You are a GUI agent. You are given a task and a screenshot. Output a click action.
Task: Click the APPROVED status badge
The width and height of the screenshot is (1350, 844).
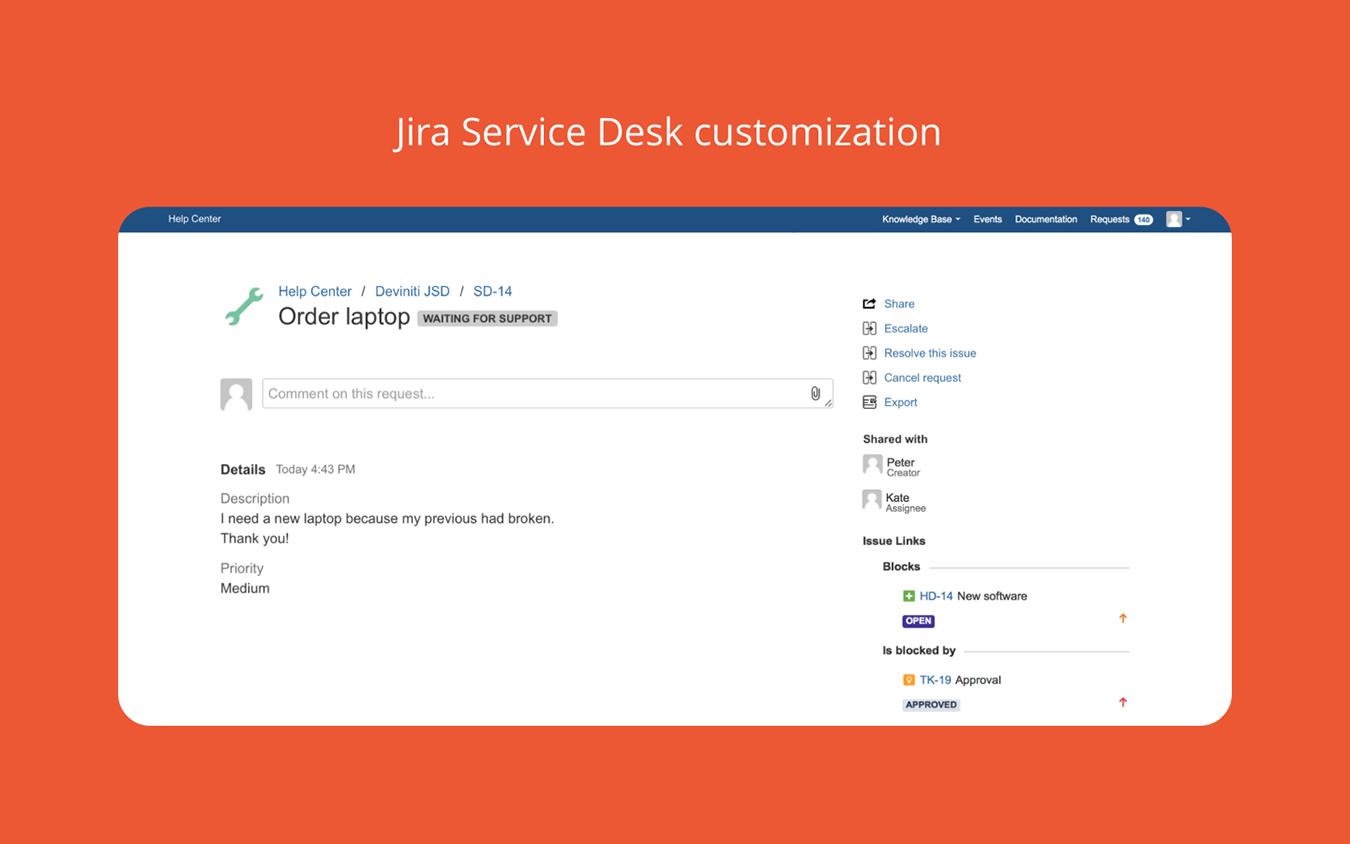931,705
